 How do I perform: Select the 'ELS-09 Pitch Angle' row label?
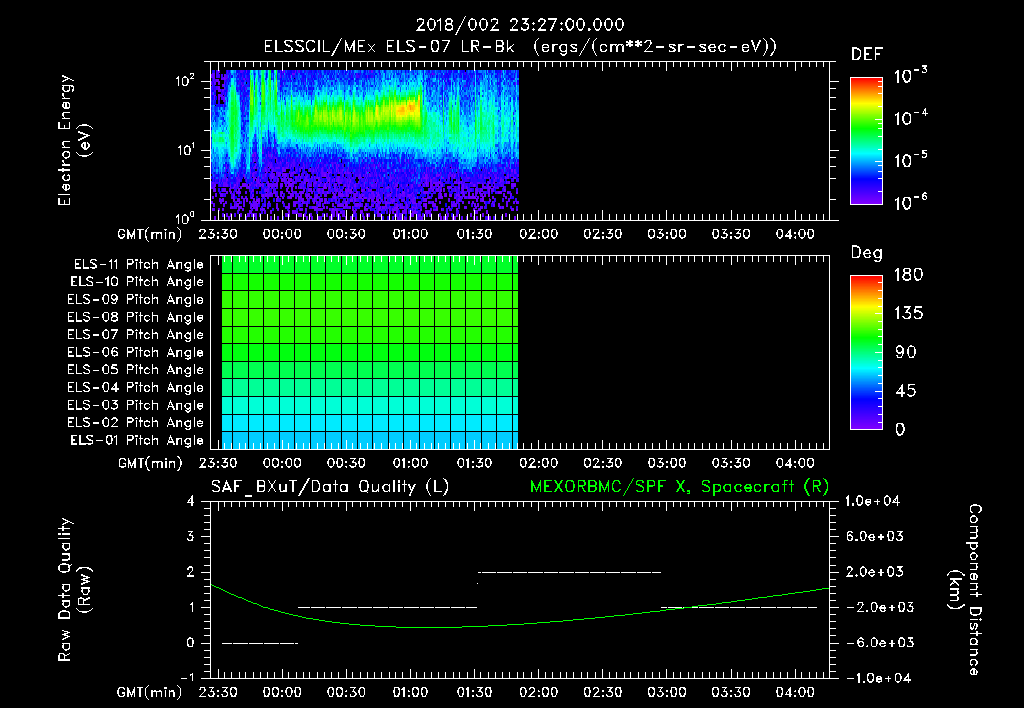coord(136,300)
